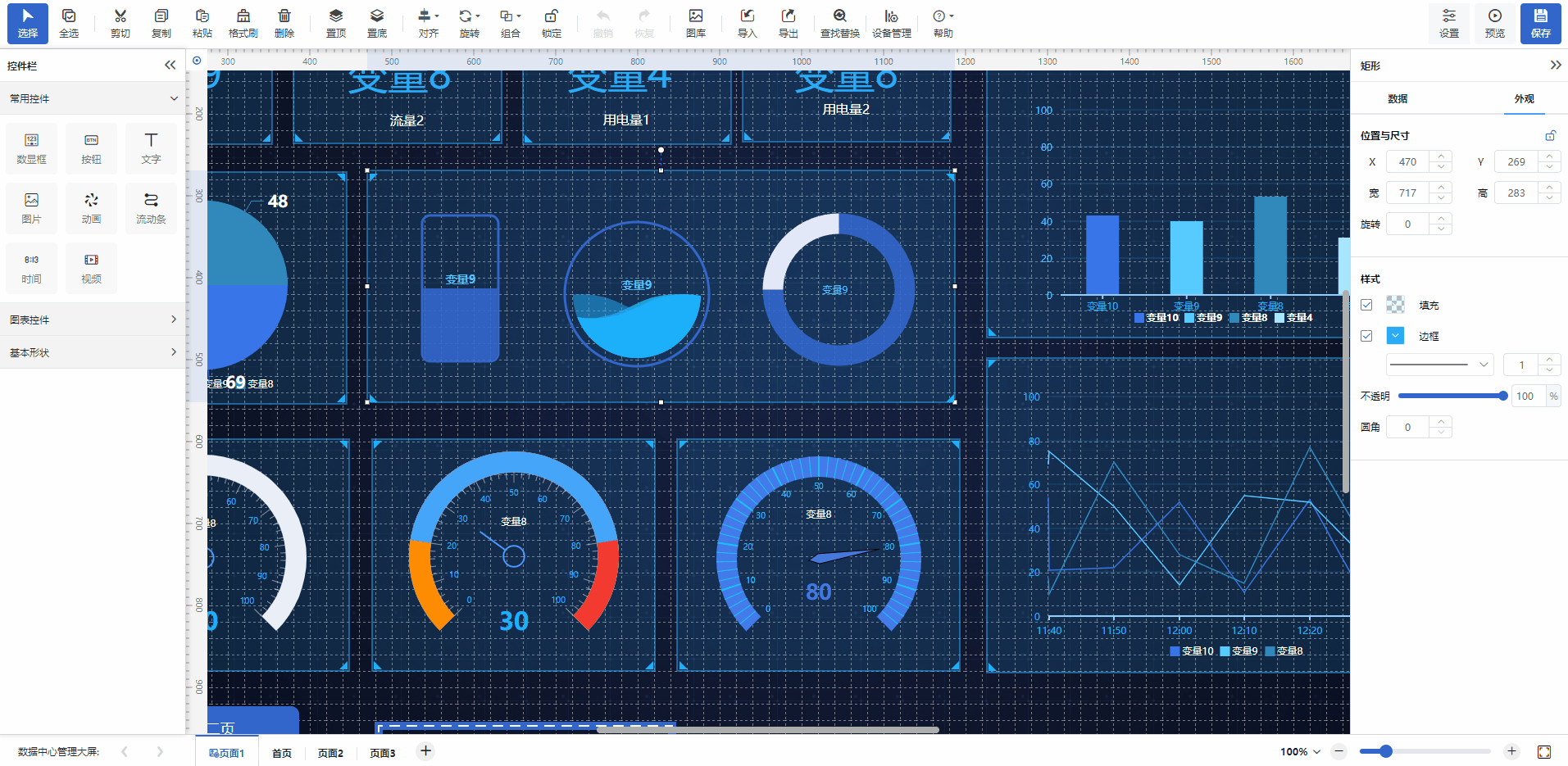Screen dimensions: 1568x766
Task: Add a 数显框 digital display widget
Action: [32, 148]
